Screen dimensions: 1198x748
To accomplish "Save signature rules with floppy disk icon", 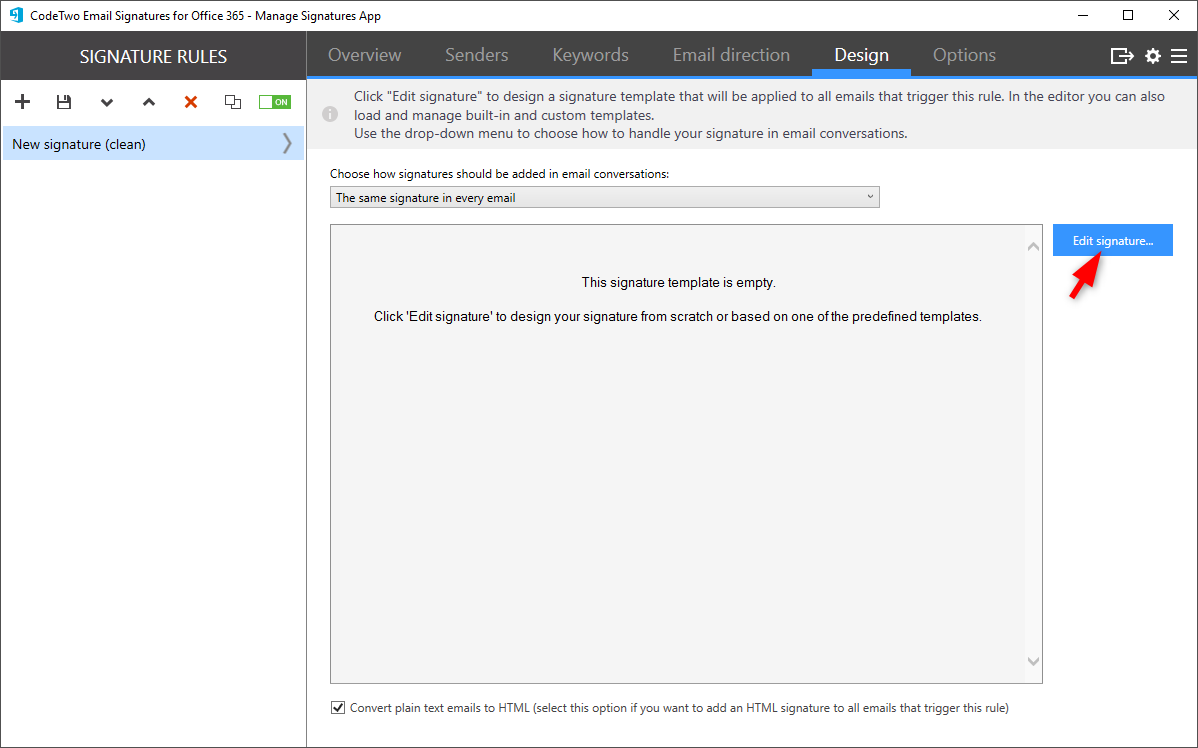I will click(64, 102).
